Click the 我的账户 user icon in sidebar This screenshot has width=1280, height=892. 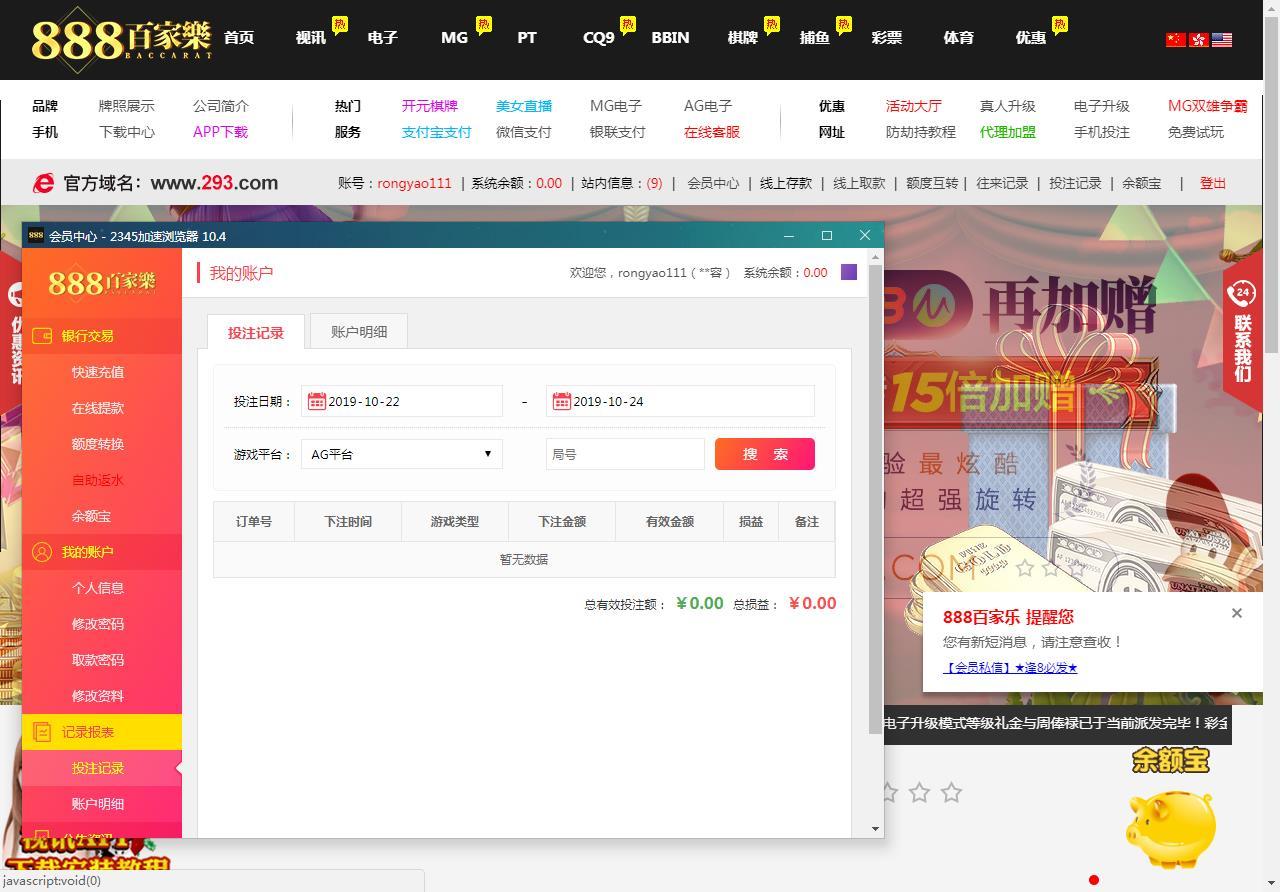pos(42,552)
